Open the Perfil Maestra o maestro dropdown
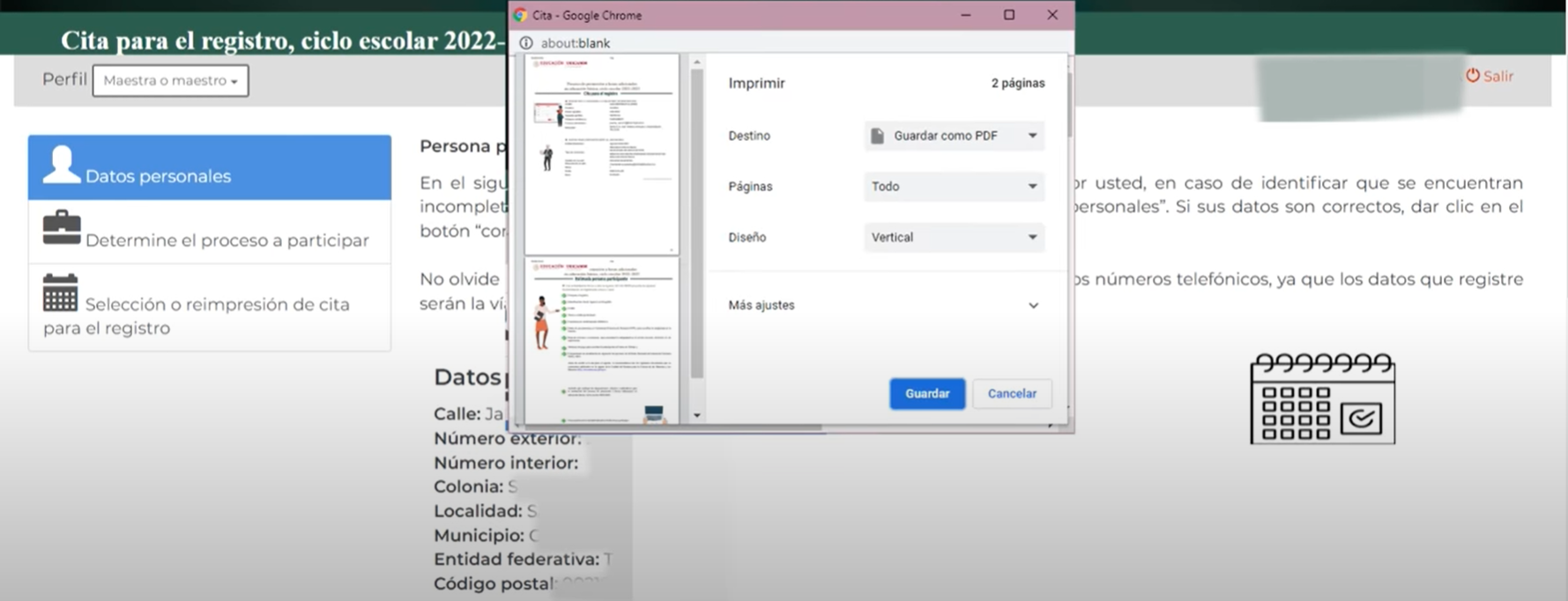This screenshot has width=1568, height=601. pos(170,80)
